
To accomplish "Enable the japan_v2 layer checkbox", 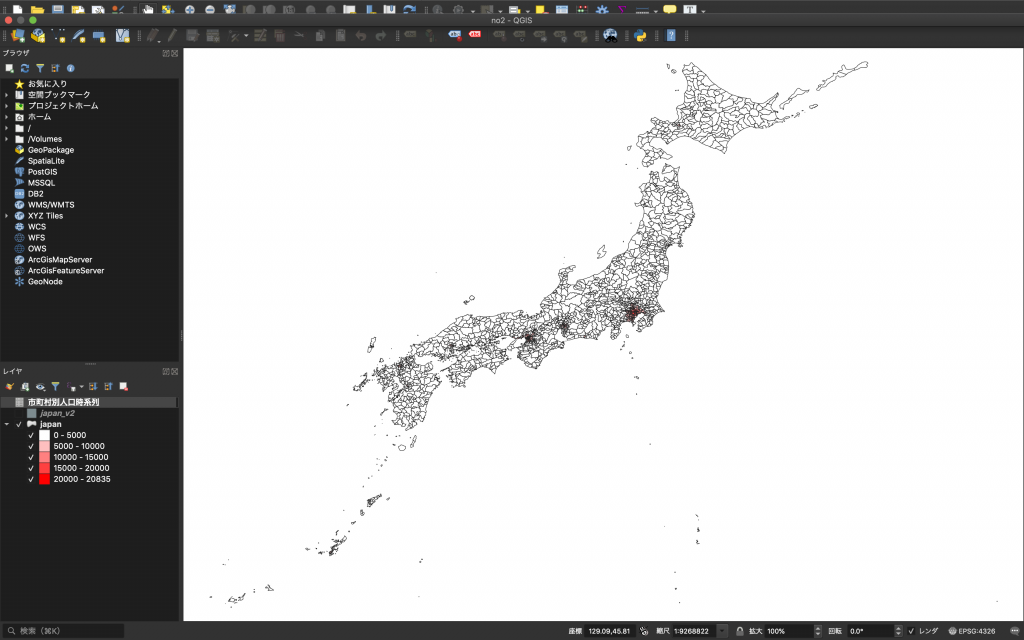I will pos(18,413).
